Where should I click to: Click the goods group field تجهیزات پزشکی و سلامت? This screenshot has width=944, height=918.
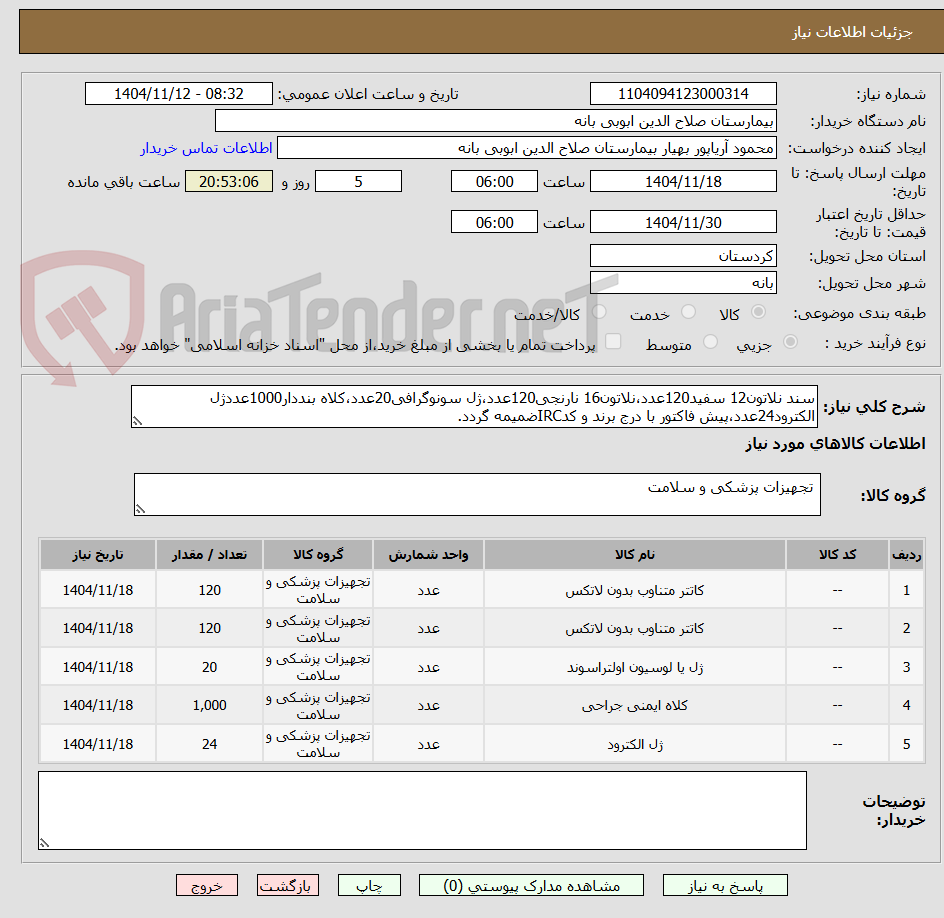pyautogui.click(x=477, y=494)
